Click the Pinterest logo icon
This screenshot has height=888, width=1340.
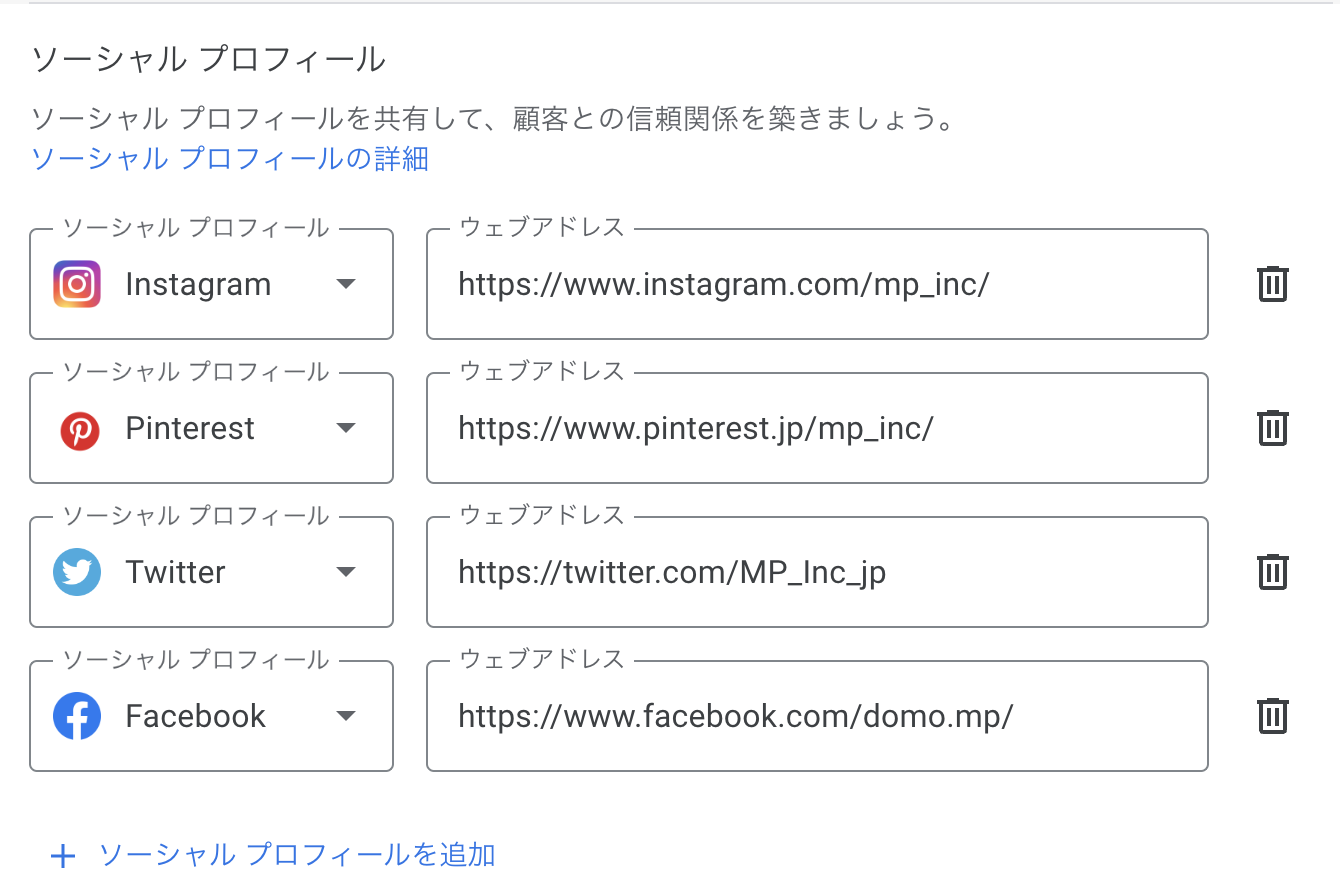tap(79, 431)
